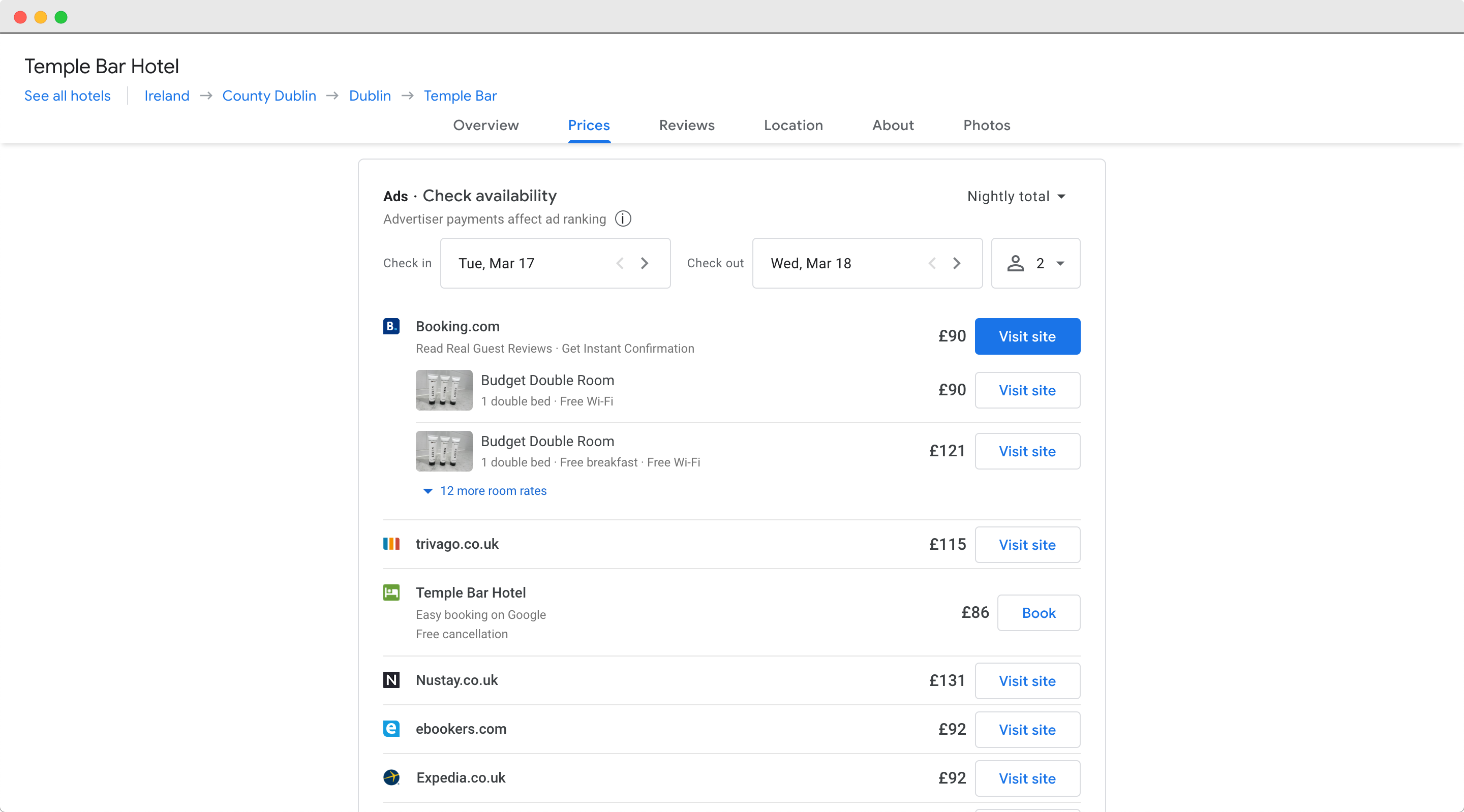Click the Temple Bar Hotel page title

pyautogui.click(x=101, y=67)
